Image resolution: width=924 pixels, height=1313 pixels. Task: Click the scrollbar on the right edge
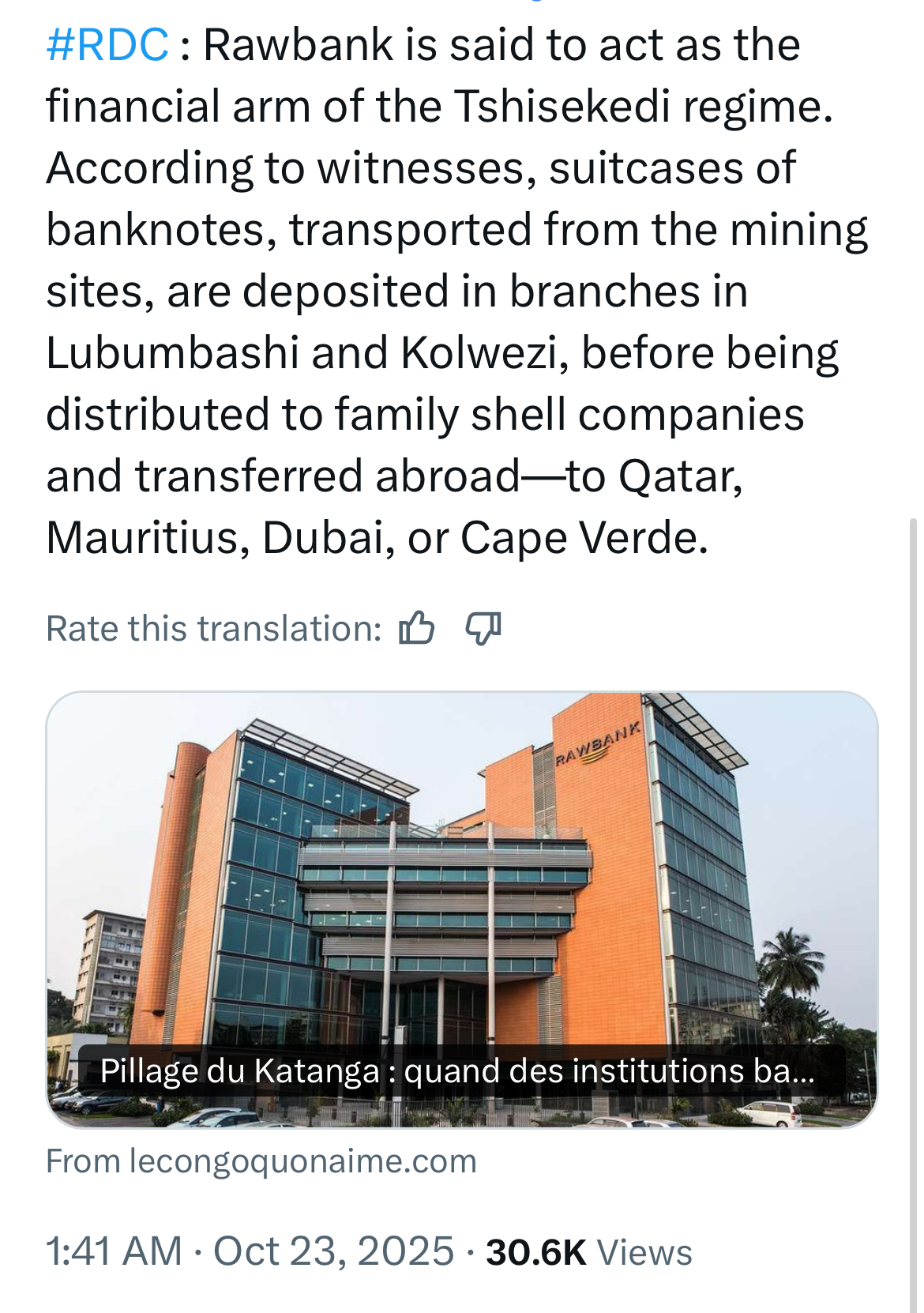914,790
